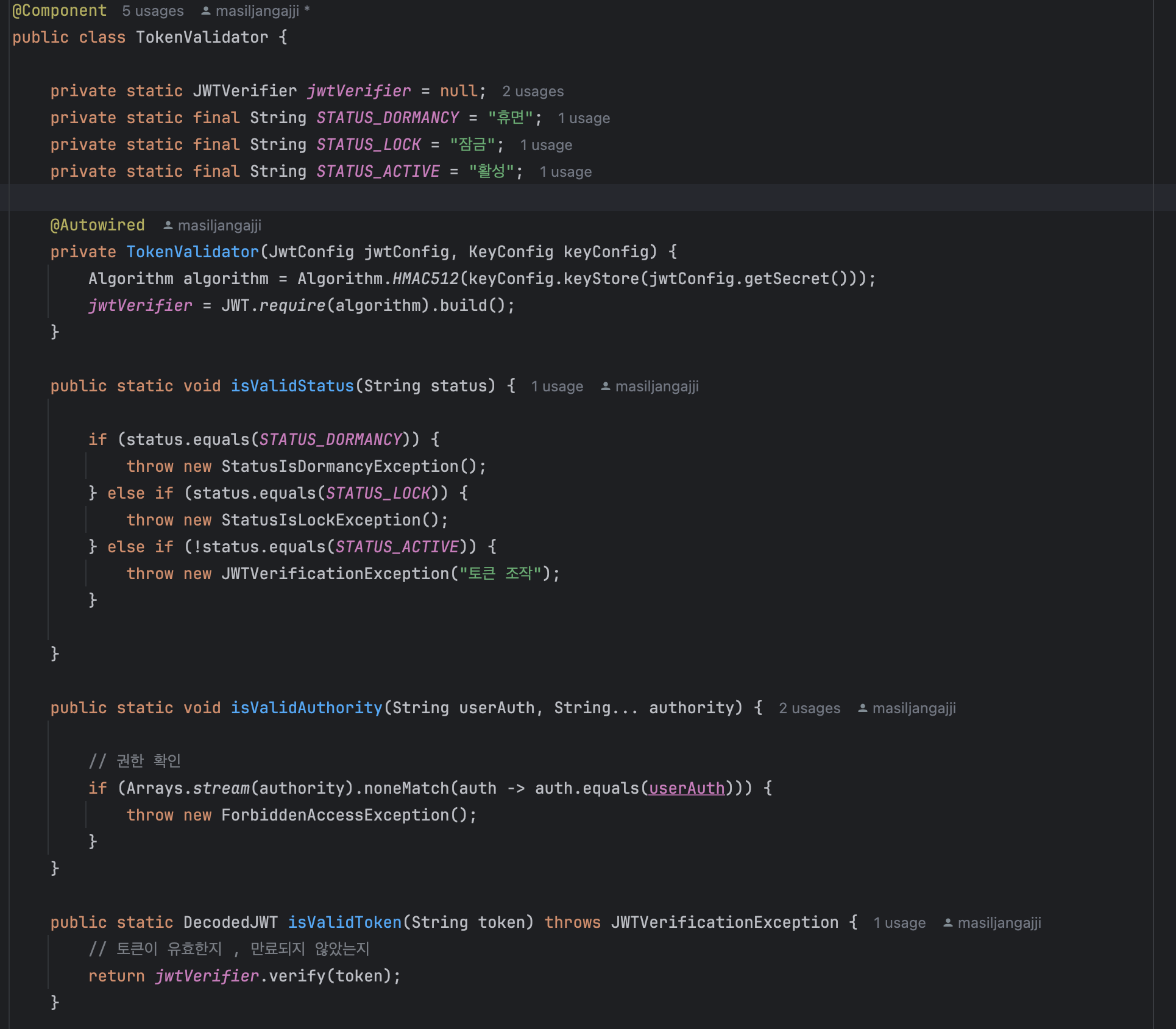Click the masiljangajji author name above the constructor

(219, 226)
